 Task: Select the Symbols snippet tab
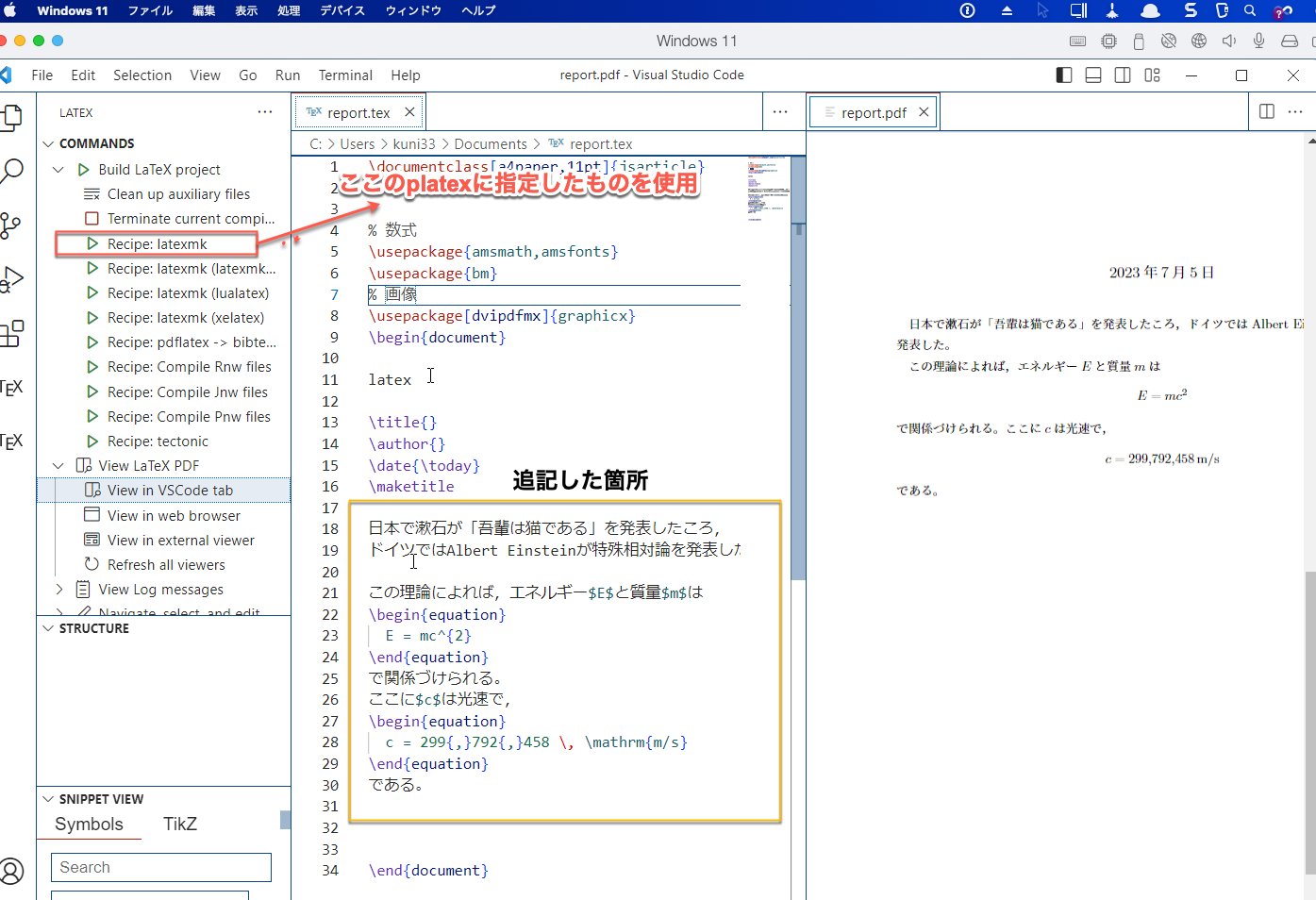coord(89,825)
